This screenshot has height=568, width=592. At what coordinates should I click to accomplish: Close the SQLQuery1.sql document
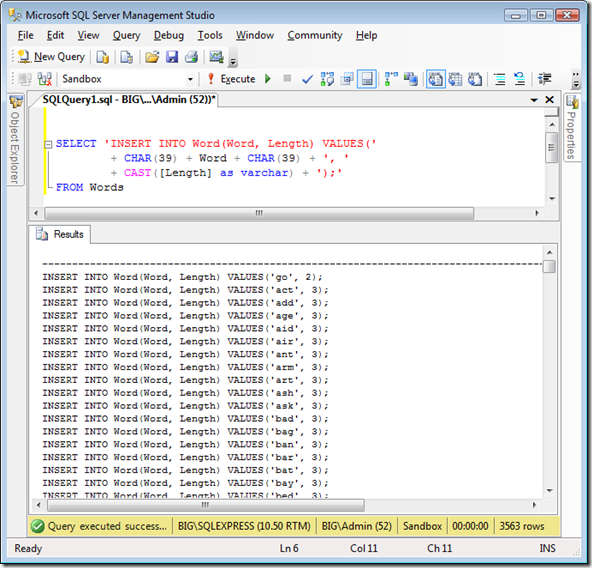point(549,100)
